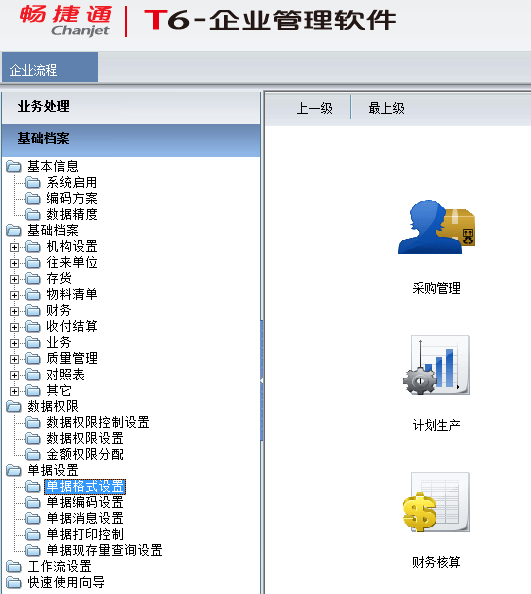
Task: Click the folder icon beside 编码方案
Action: (33, 199)
